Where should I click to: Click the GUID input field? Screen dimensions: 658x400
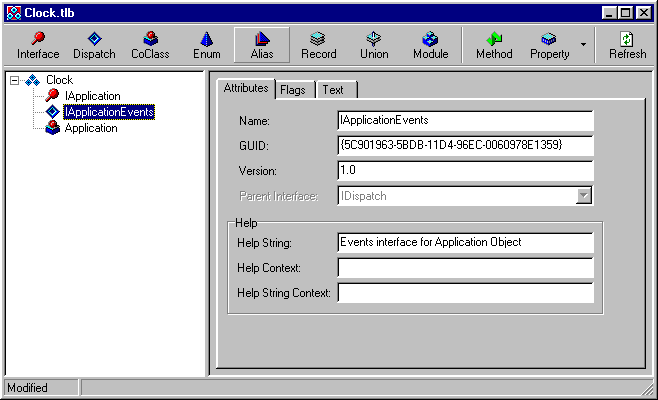465,146
